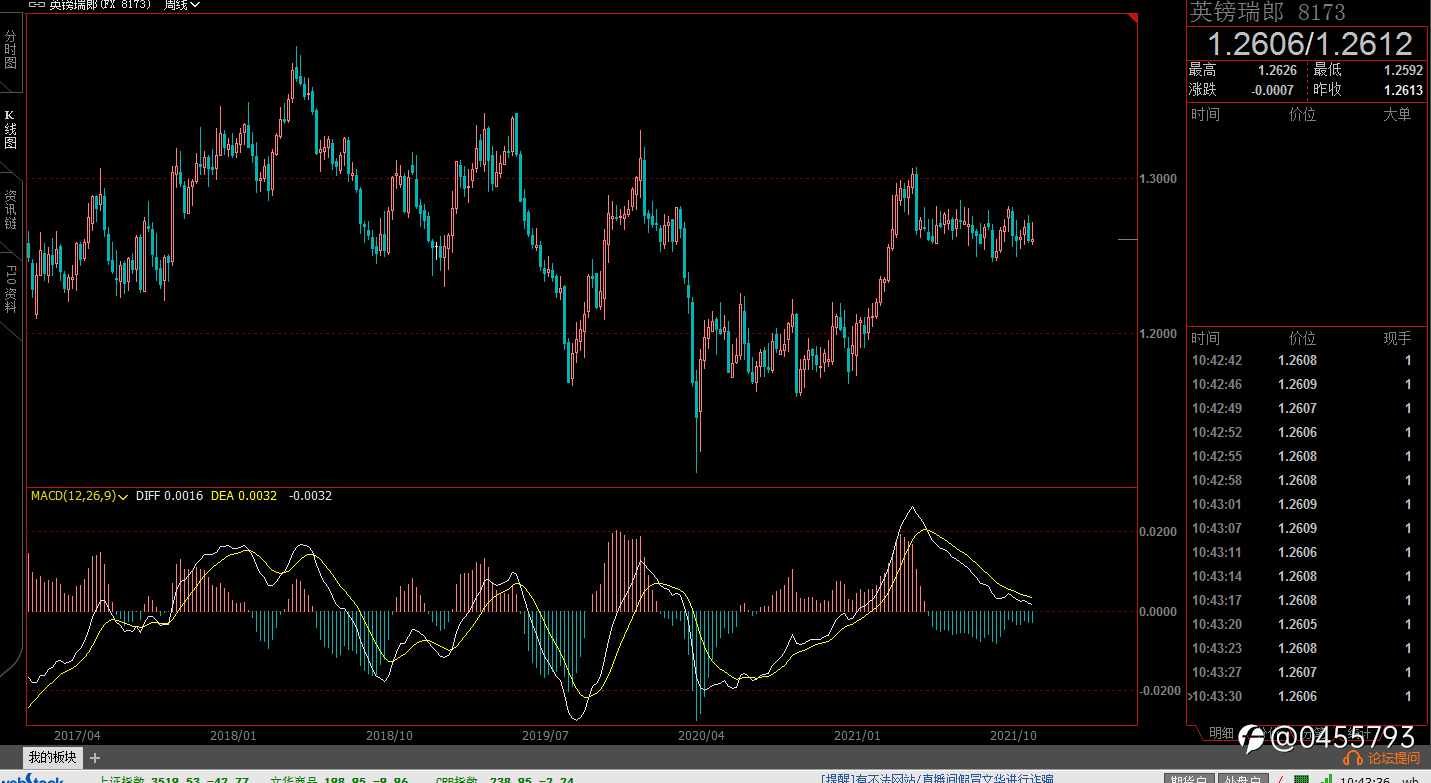Click the 1.2606/1.2612 bid-ask quote
Image resolution: width=1431 pixels, height=783 pixels.
point(1309,43)
